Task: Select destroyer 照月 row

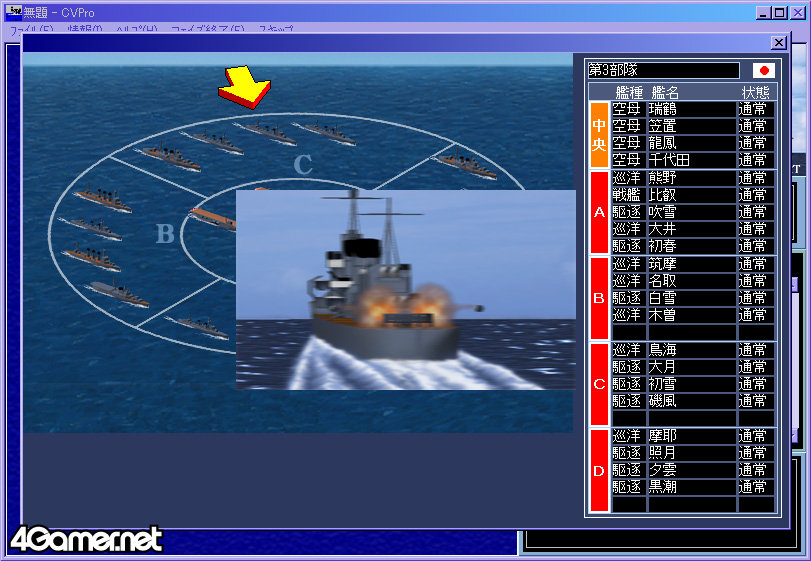Action: coord(693,453)
